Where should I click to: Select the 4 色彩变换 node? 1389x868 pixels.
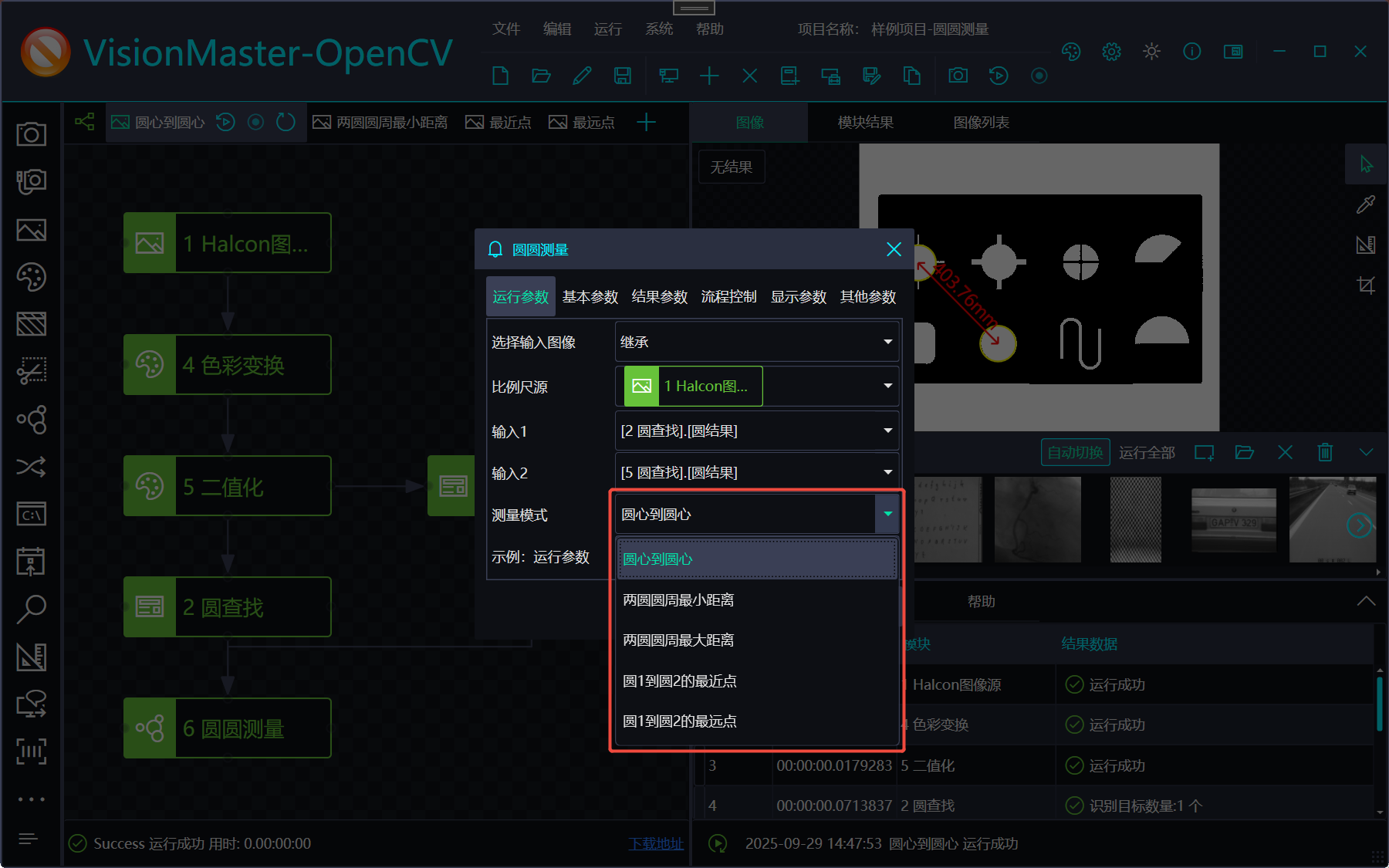pos(228,364)
